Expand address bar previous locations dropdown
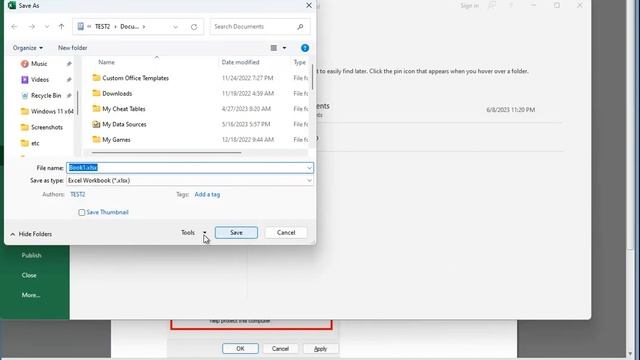Screen dimensions: 640x360 click(176, 27)
